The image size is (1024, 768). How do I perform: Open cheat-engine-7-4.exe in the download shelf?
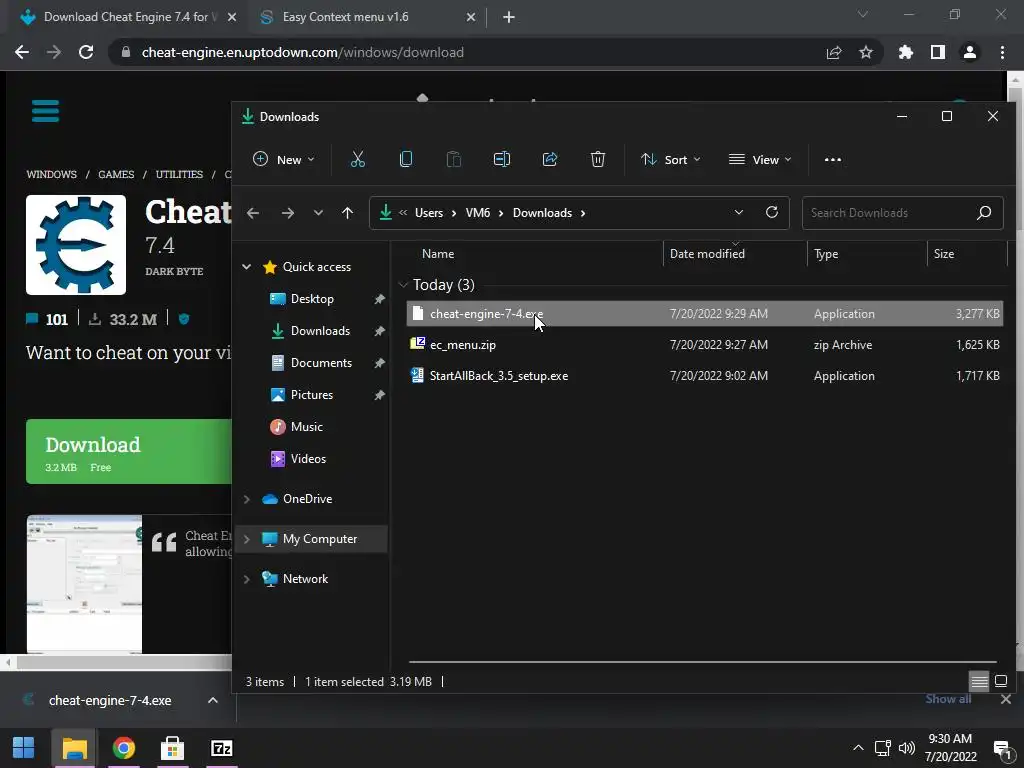pos(110,700)
